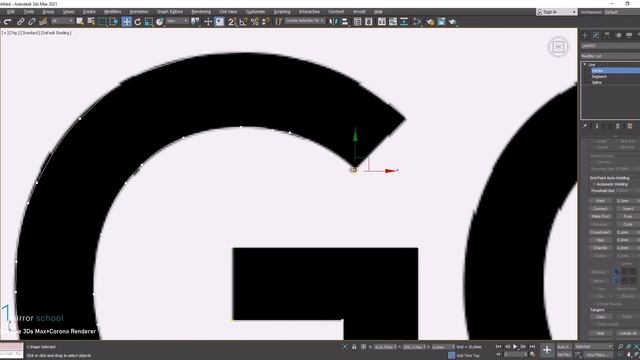Activate Bind to Space Warp tool
Viewport: 640px width, 360px height.
42,22
